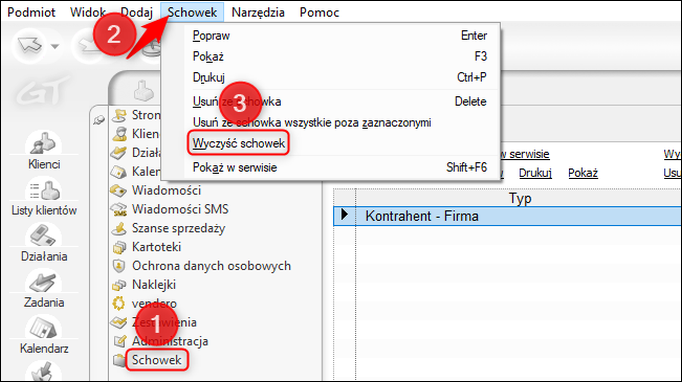Screen dimensions: 682x382
Task: Click the back arrow toolbar icon
Action: pos(30,45)
